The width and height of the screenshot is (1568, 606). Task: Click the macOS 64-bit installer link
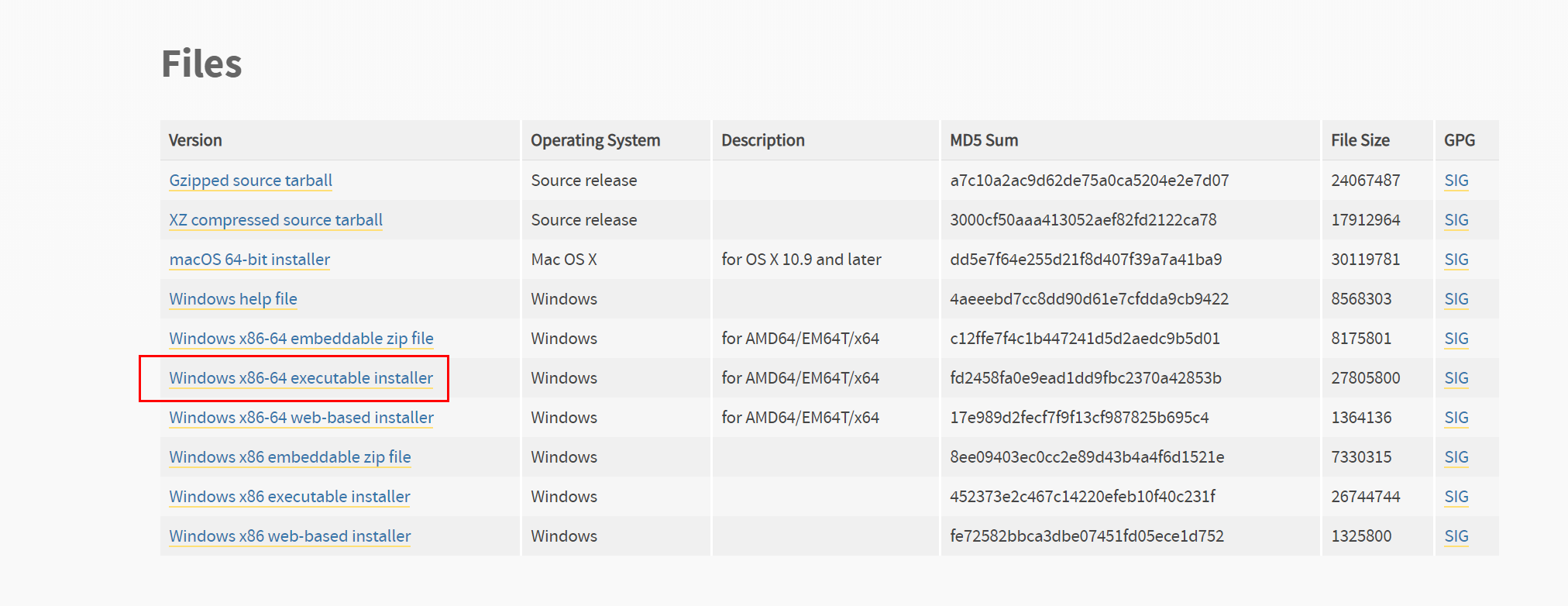(249, 260)
